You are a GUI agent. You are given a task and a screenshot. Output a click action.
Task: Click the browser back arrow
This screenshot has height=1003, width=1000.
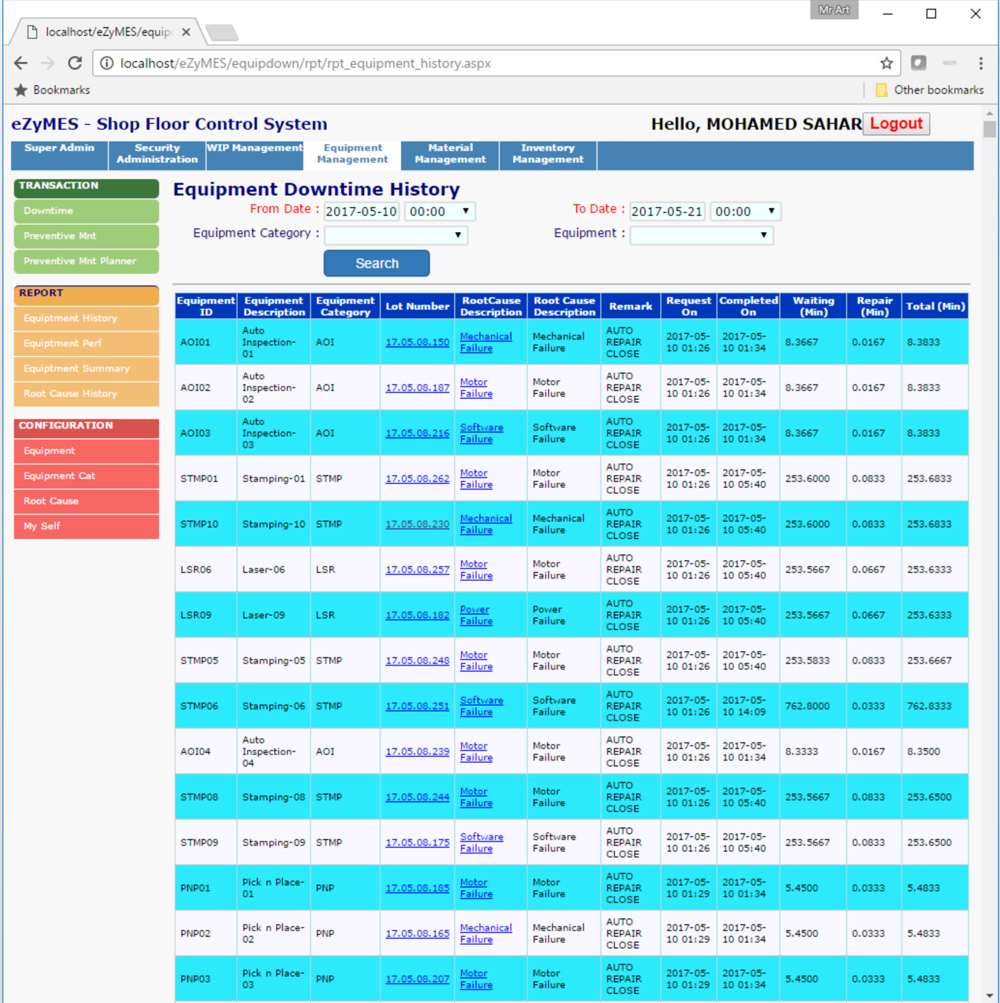21,63
